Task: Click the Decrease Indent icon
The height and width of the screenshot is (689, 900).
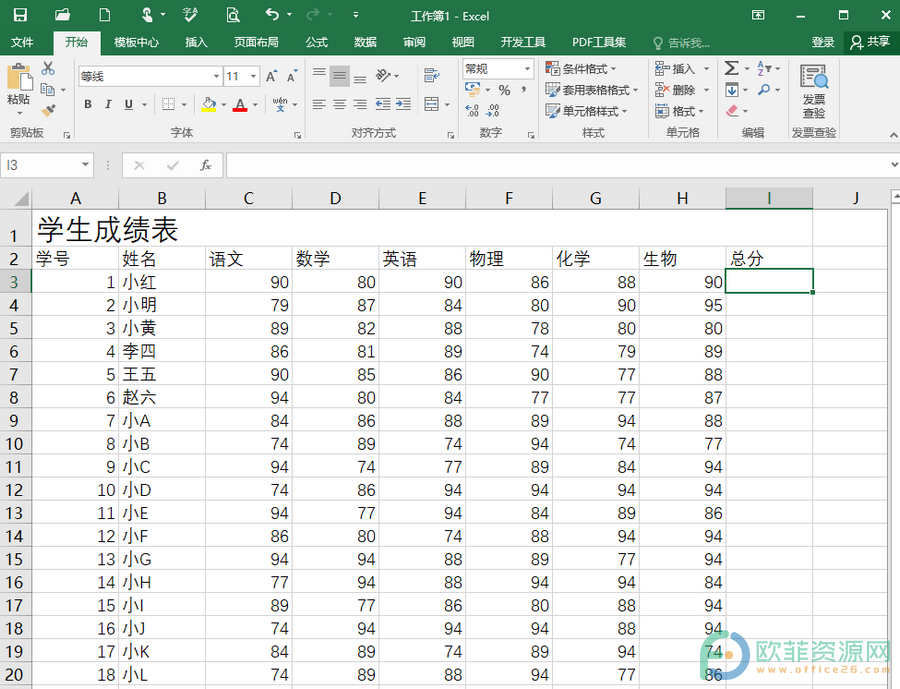Action: pos(383,104)
